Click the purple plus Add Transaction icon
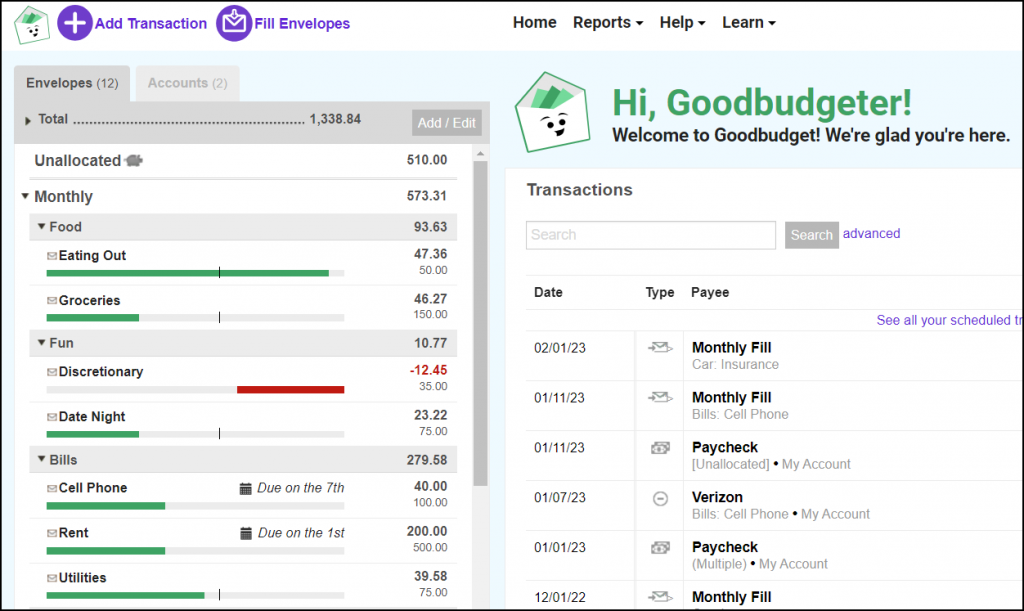This screenshot has width=1024, height=611. 74,23
